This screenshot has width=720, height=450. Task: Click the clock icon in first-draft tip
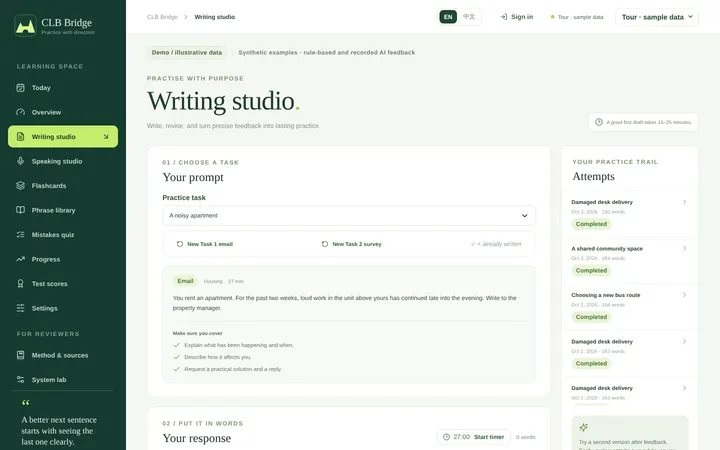599,122
